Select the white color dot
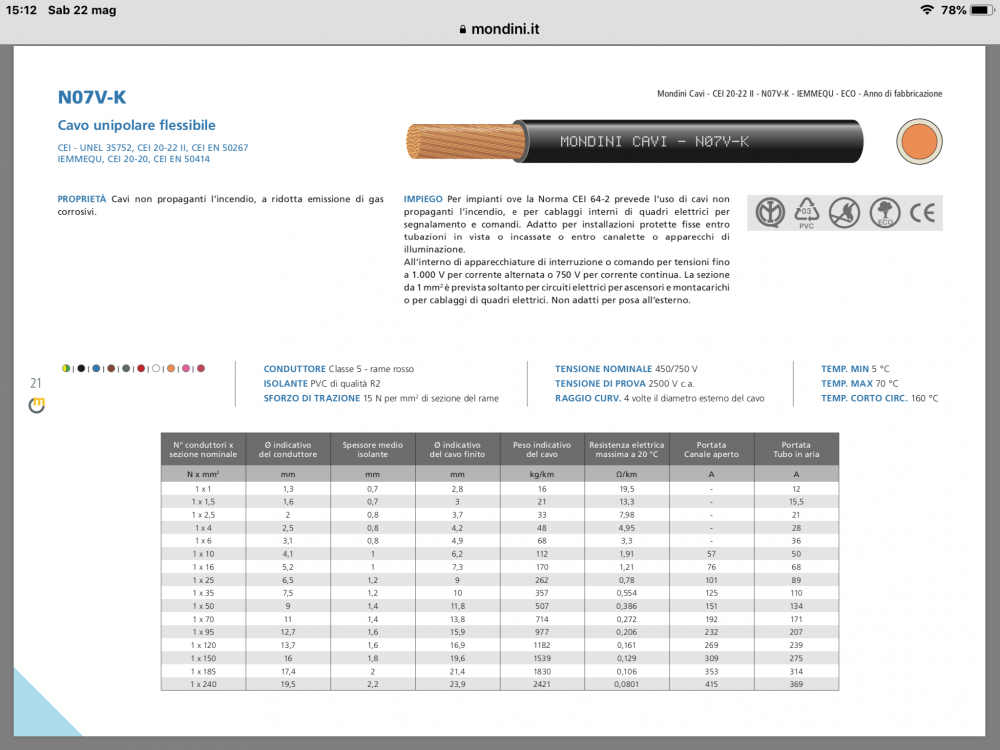The height and width of the screenshot is (750, 1000). click(156, 369)
